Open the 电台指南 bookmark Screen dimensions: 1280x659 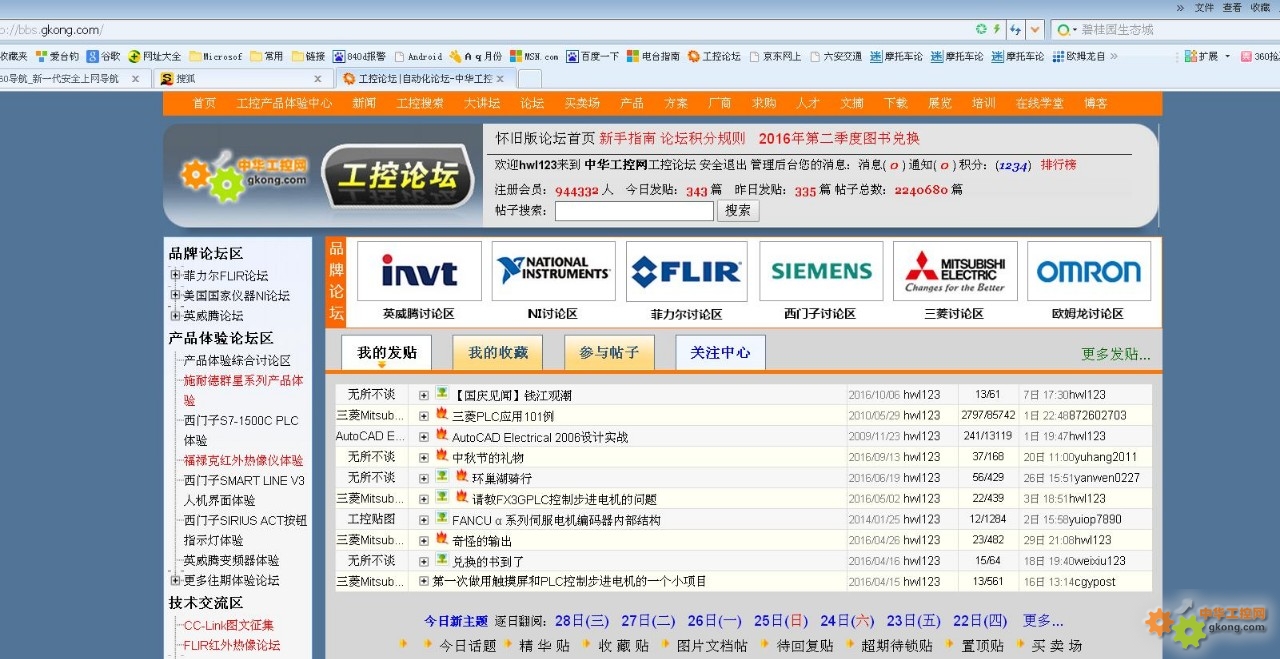click(x=653, y=57)
